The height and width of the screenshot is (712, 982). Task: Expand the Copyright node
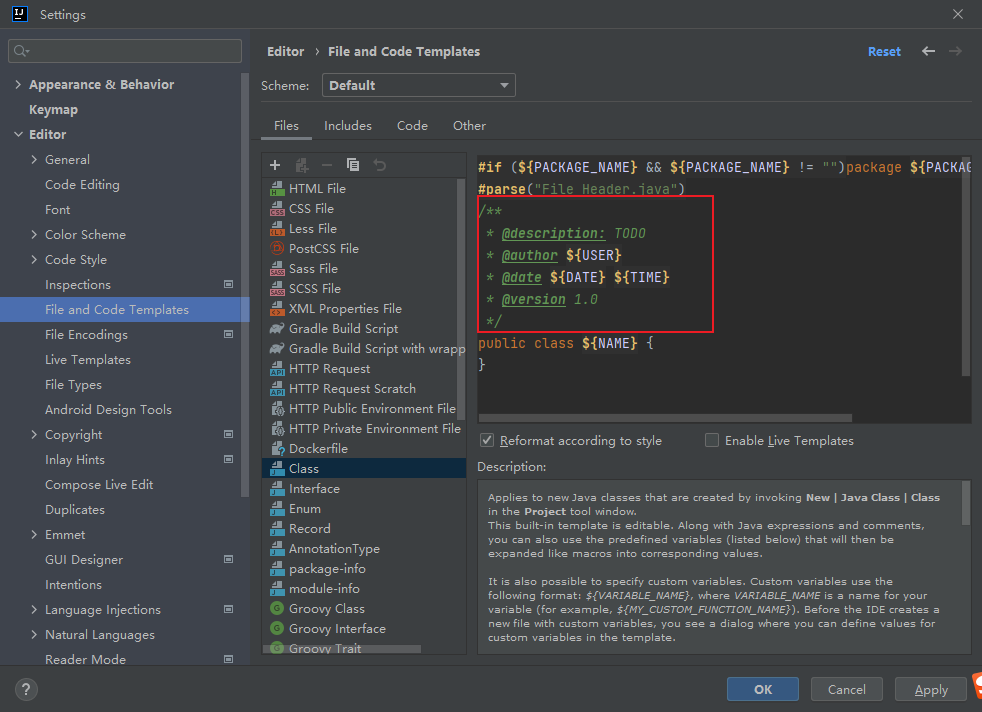[x=34, y=435]
